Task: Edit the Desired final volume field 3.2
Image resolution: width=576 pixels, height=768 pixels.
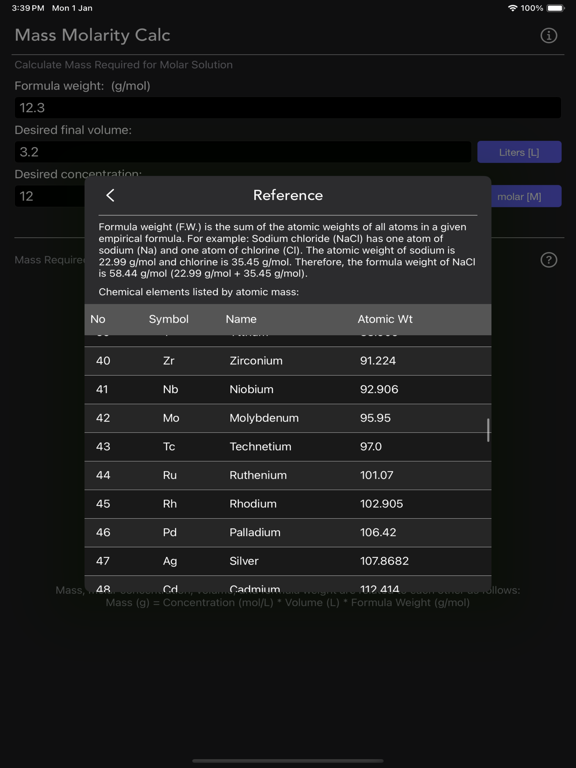Action: click(x=242, y=152)
